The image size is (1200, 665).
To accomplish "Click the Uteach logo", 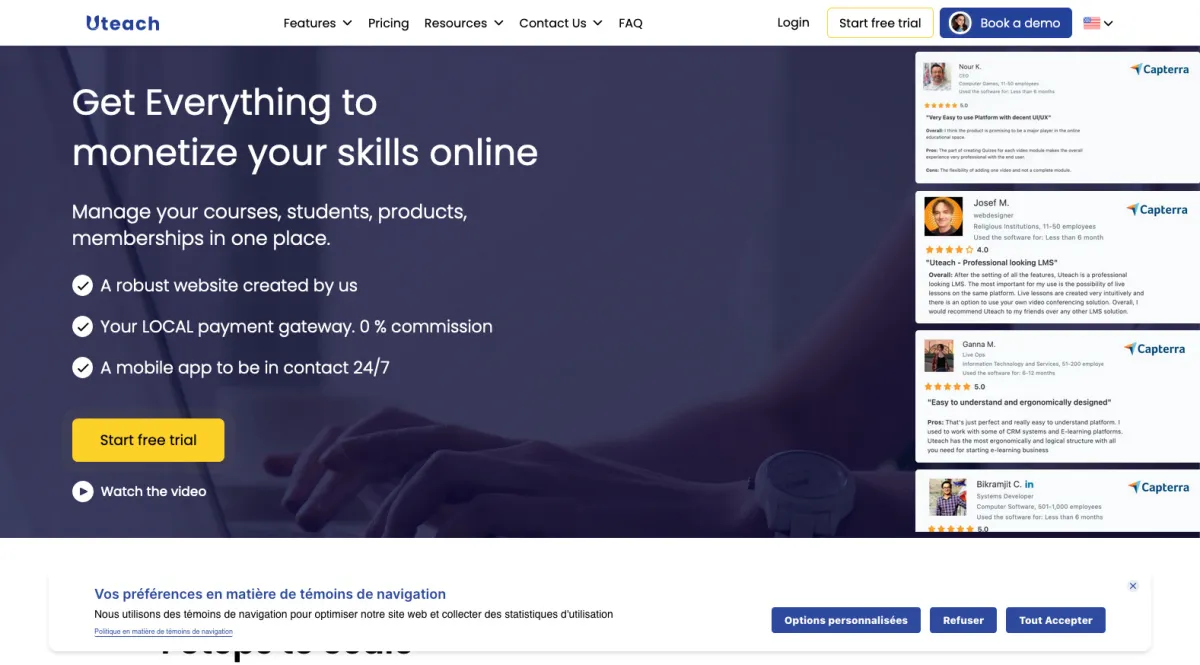I will pos(123,23).
